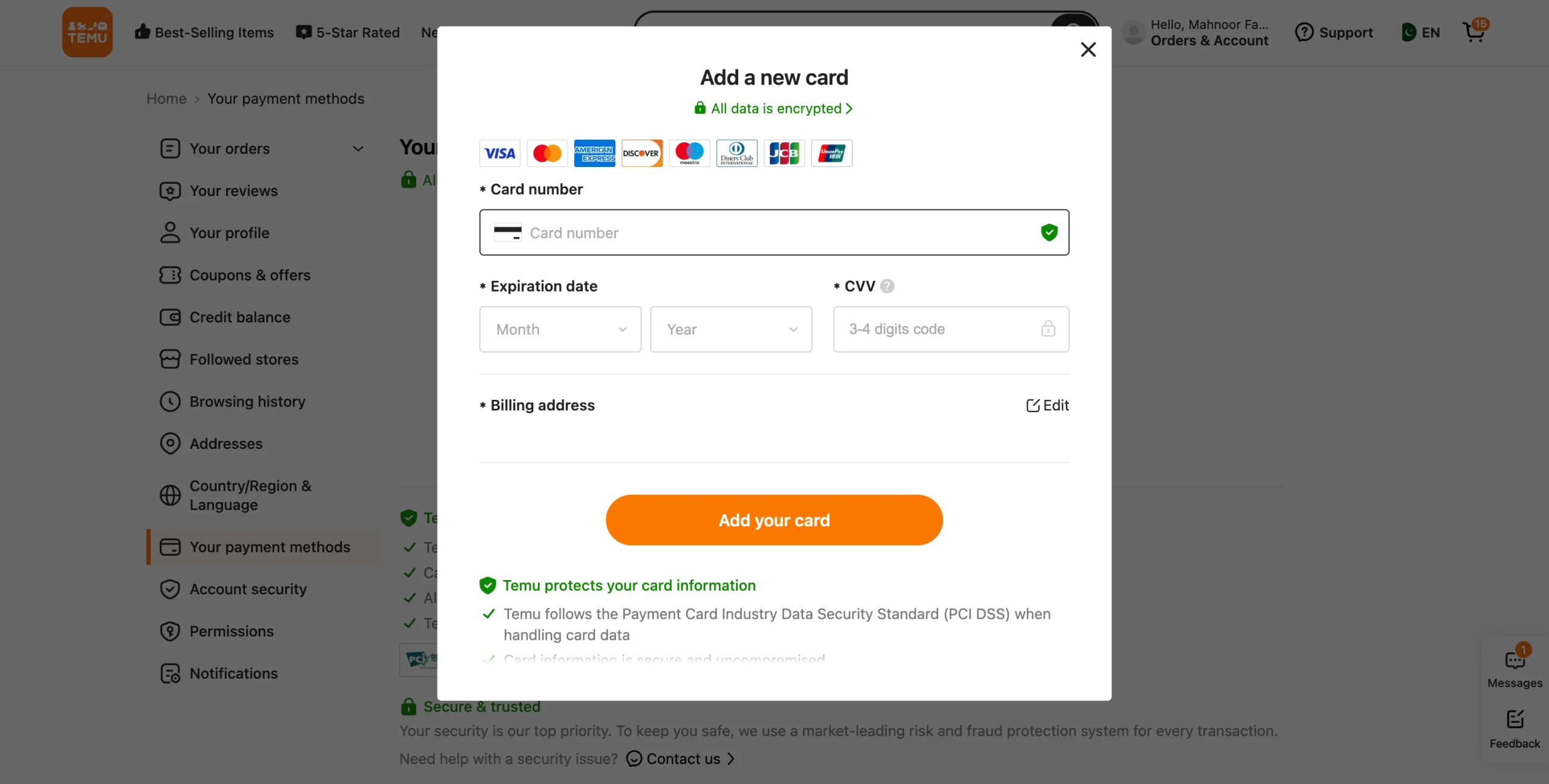Expand the Your orders section

coord(357,148)
